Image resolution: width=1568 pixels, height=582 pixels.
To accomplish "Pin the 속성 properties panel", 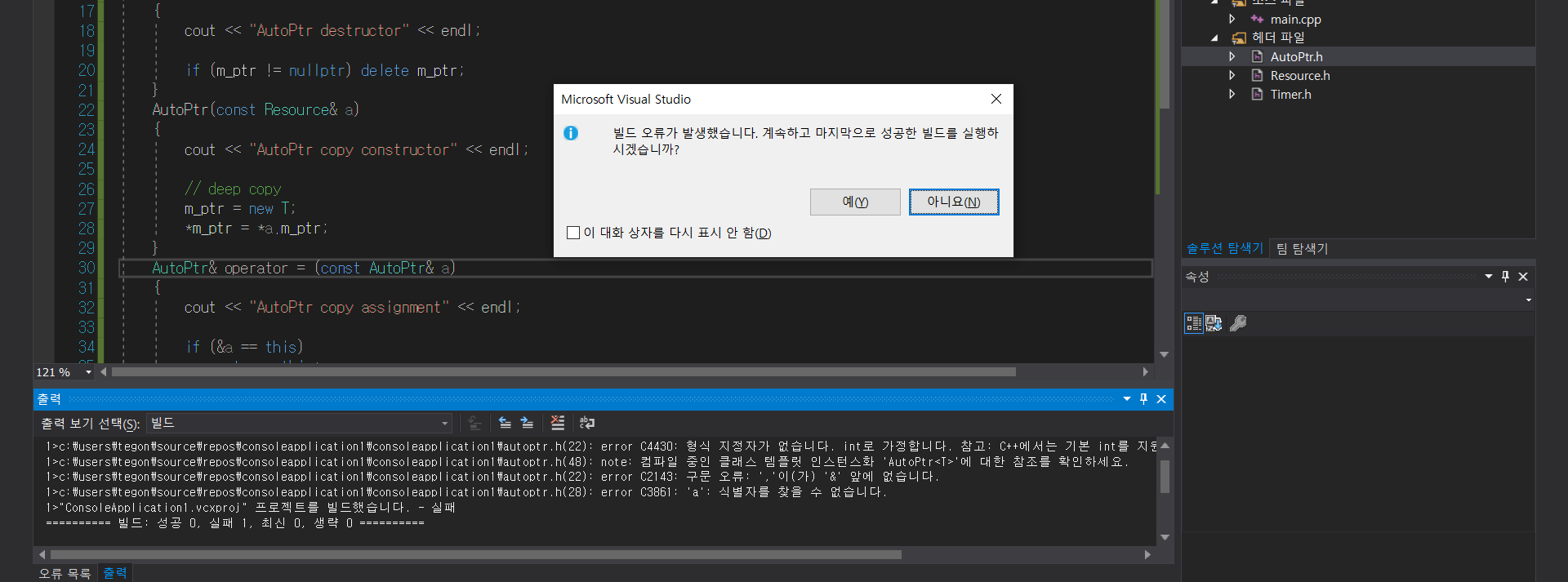I will (1505, 277).
